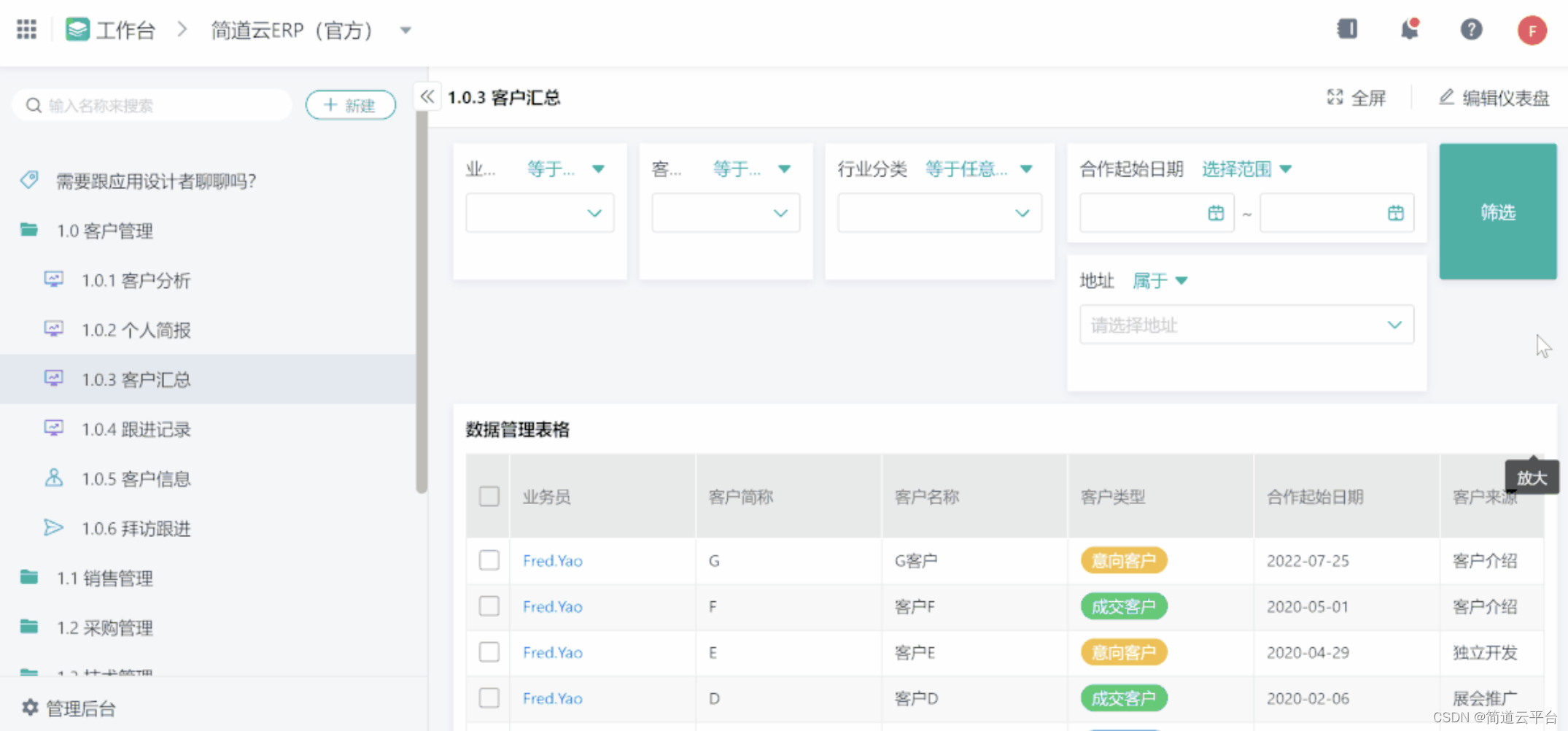Click the paper-plane icon of 1.0.6 拜访跟进
This screenshot has height=731, width=1568.
(x=53, y=527)
